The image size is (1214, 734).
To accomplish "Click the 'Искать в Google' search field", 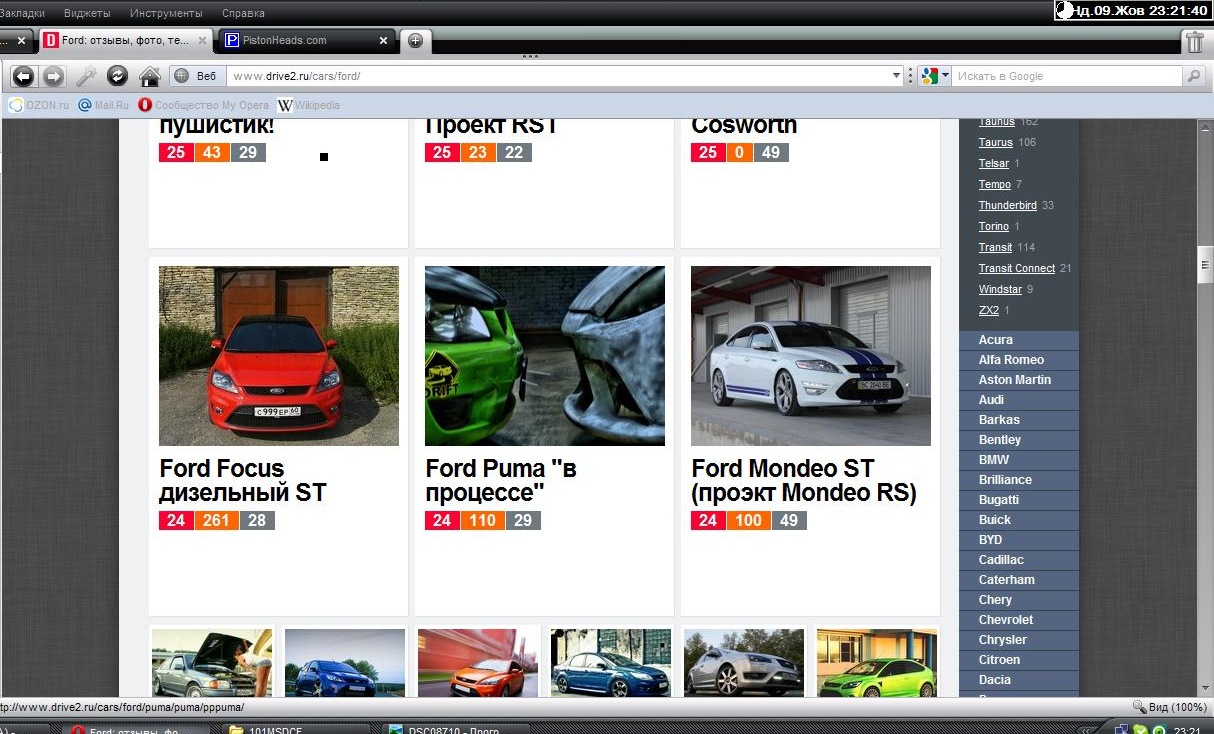I will point(1067,76).
